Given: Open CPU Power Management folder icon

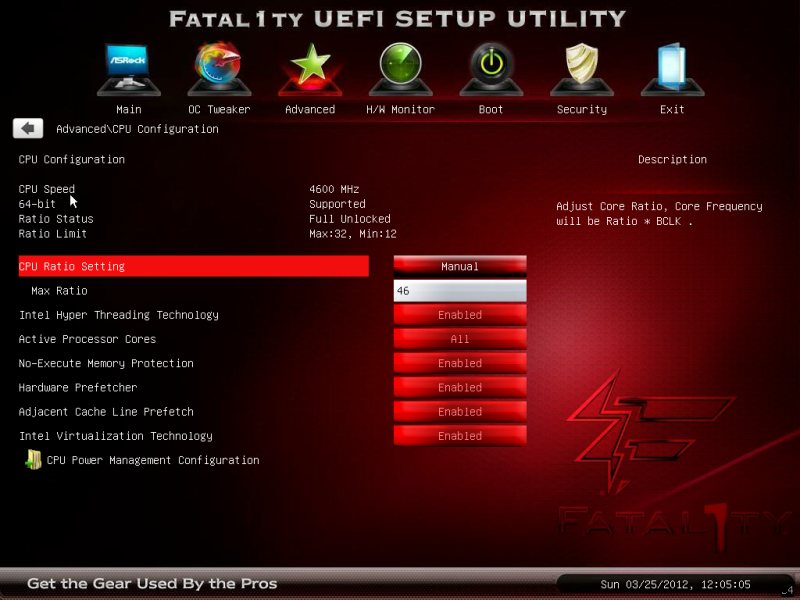Looking at the screenshot, I should 34,460.
